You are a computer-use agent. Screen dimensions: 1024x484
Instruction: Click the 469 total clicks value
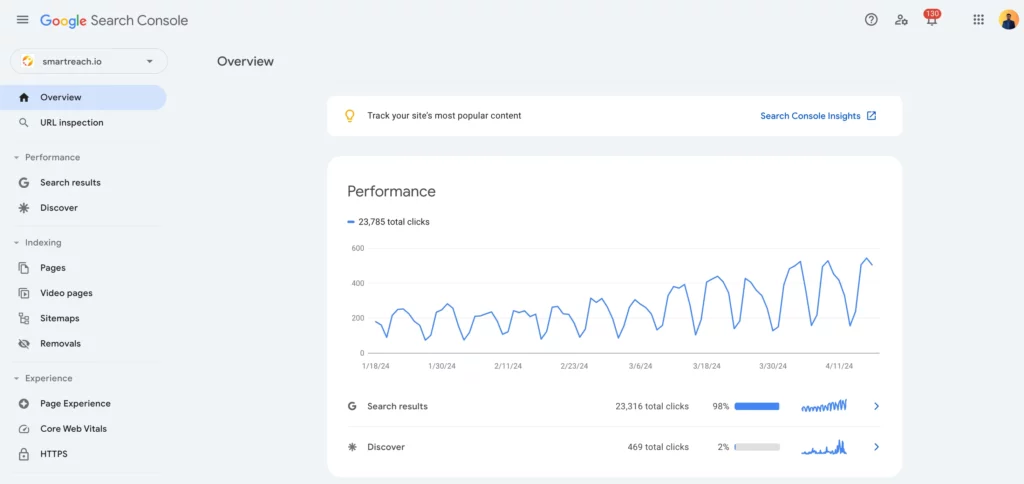(x=658, y=447)
